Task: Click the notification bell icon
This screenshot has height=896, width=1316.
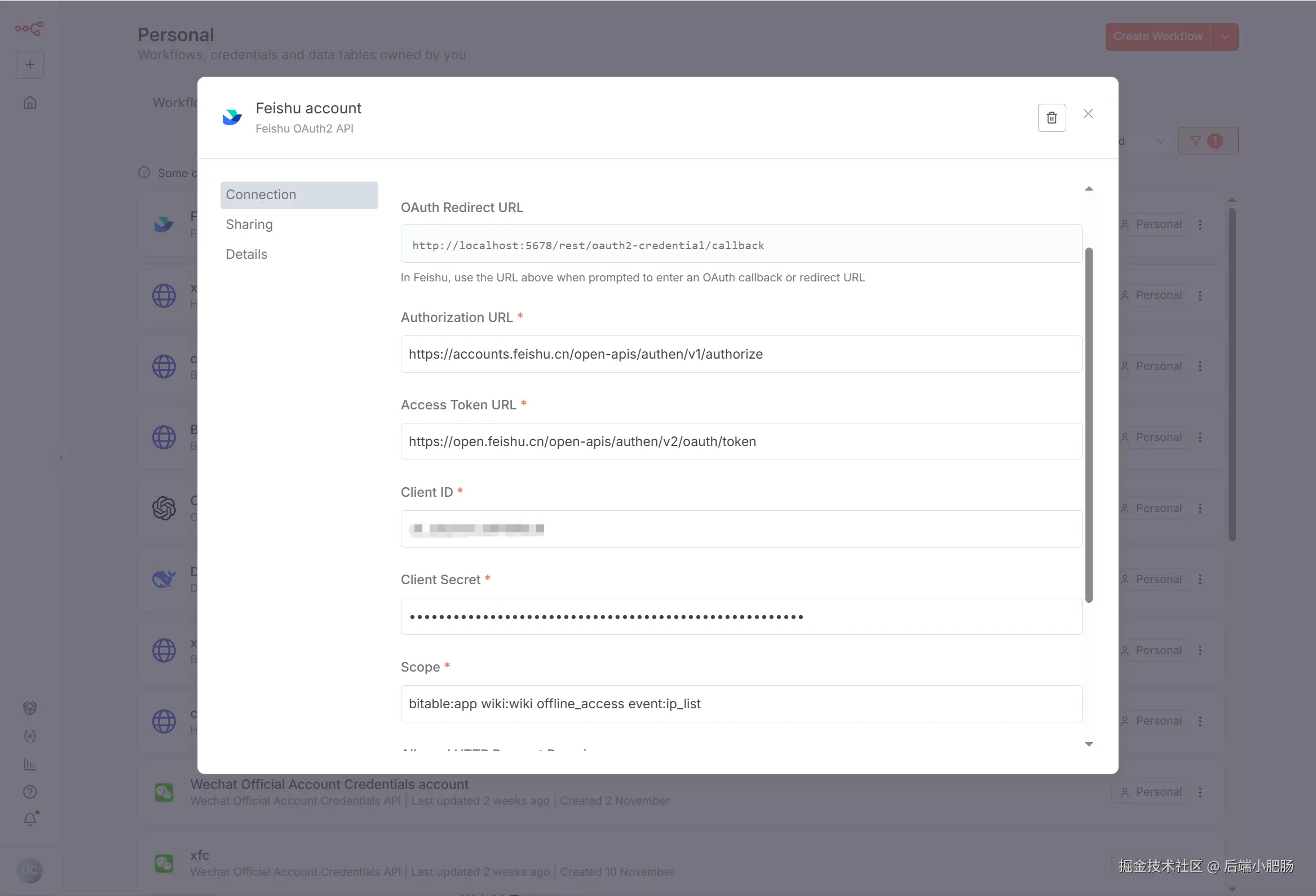Action: click(x=30, y=819)
